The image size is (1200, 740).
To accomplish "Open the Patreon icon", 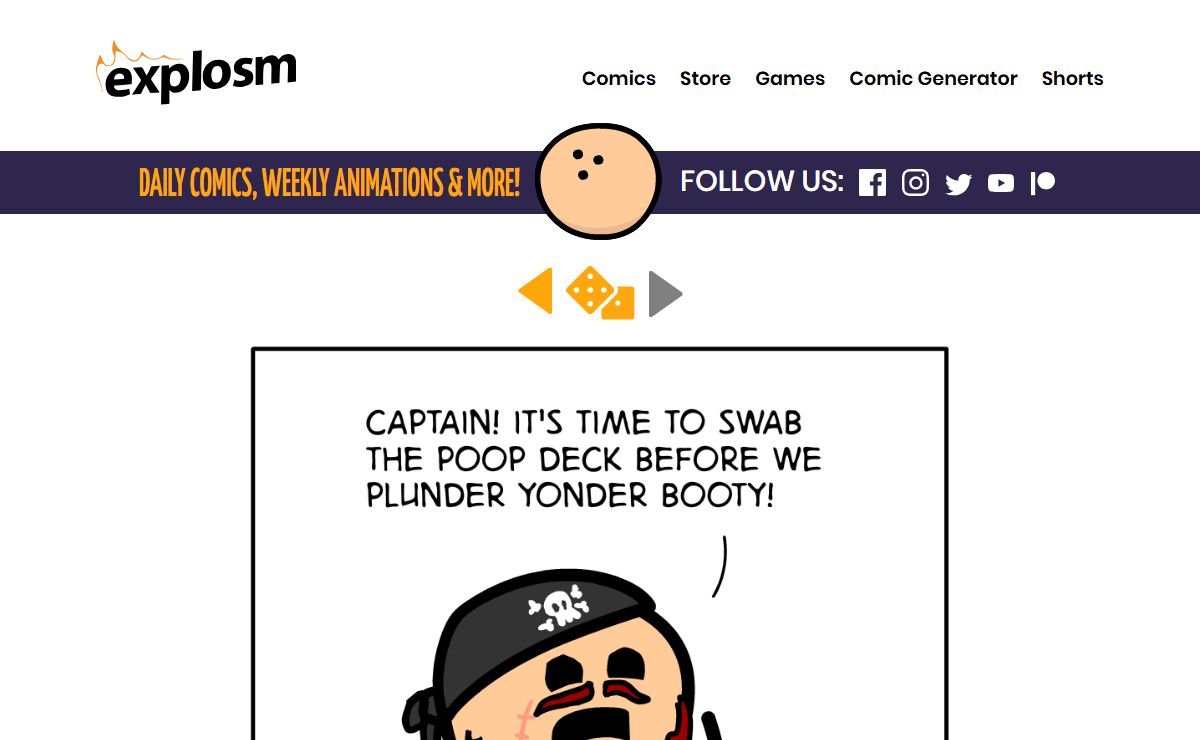I will [1043, 183].
